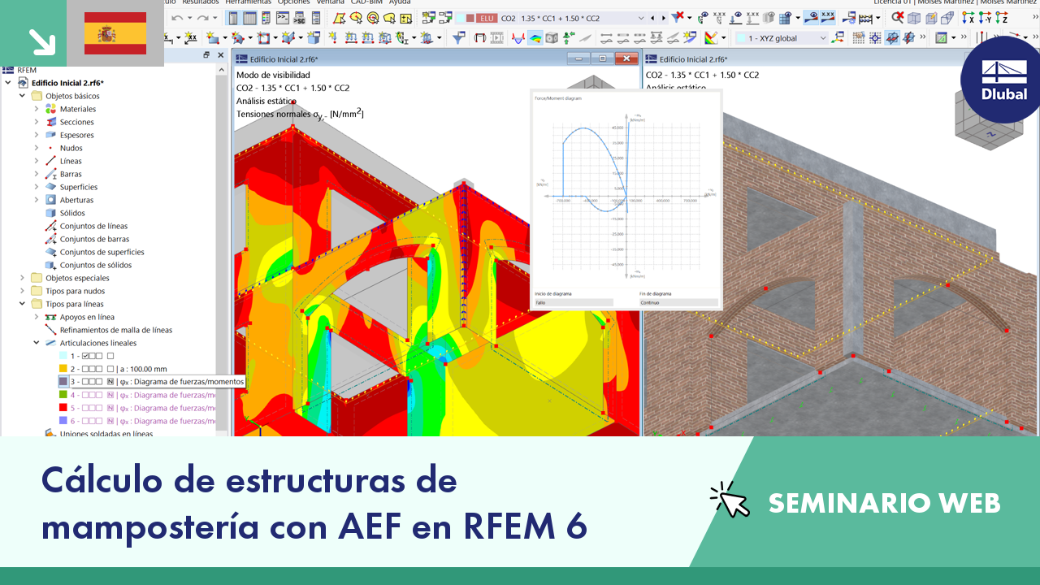Select the view in Z direction axis icon
This screenshot has width=1040, height=585.
pos(1002,19)
